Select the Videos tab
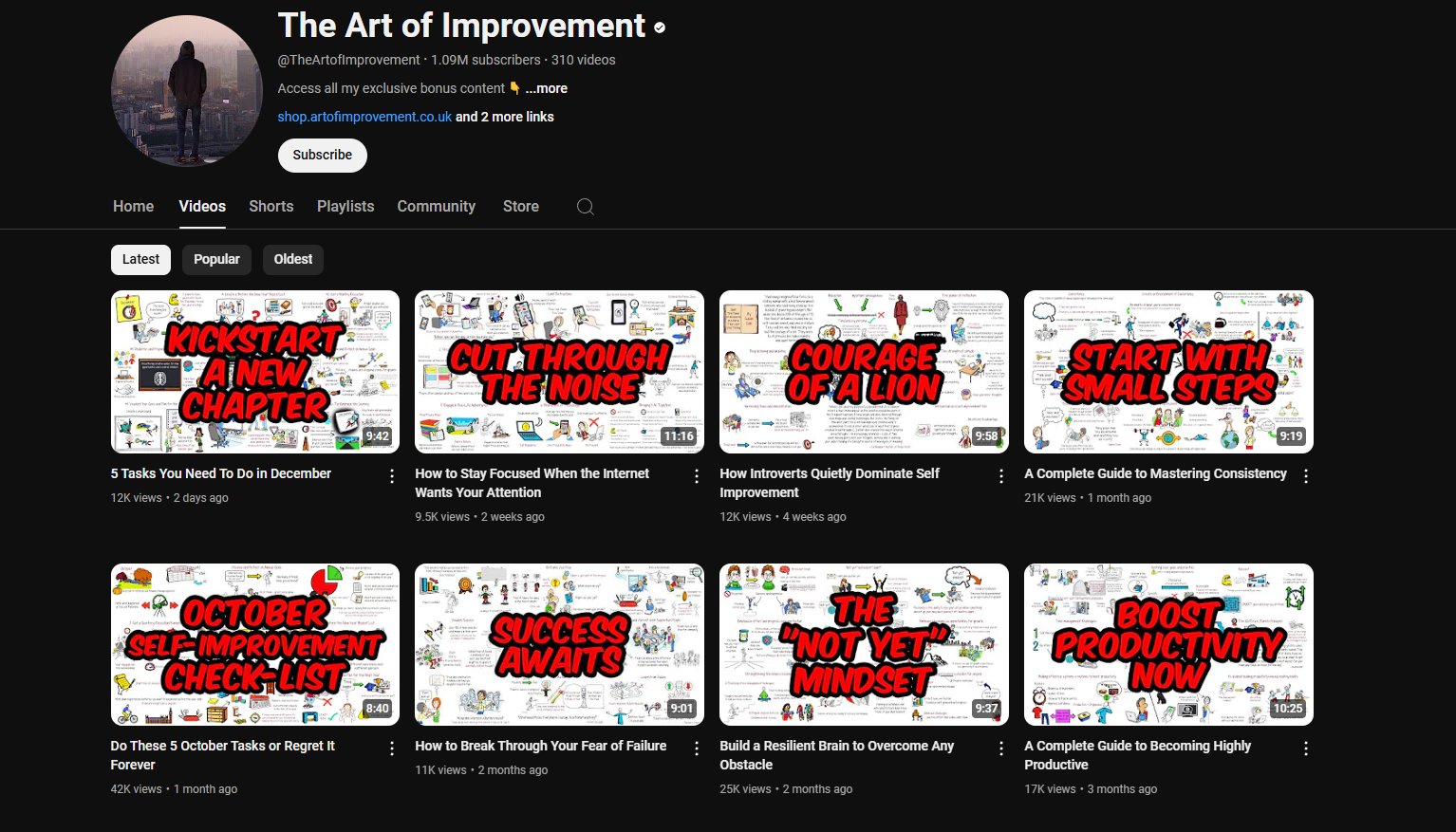Image resolution: width=1456 pixels, height=832 pixels. pos(202,206)
